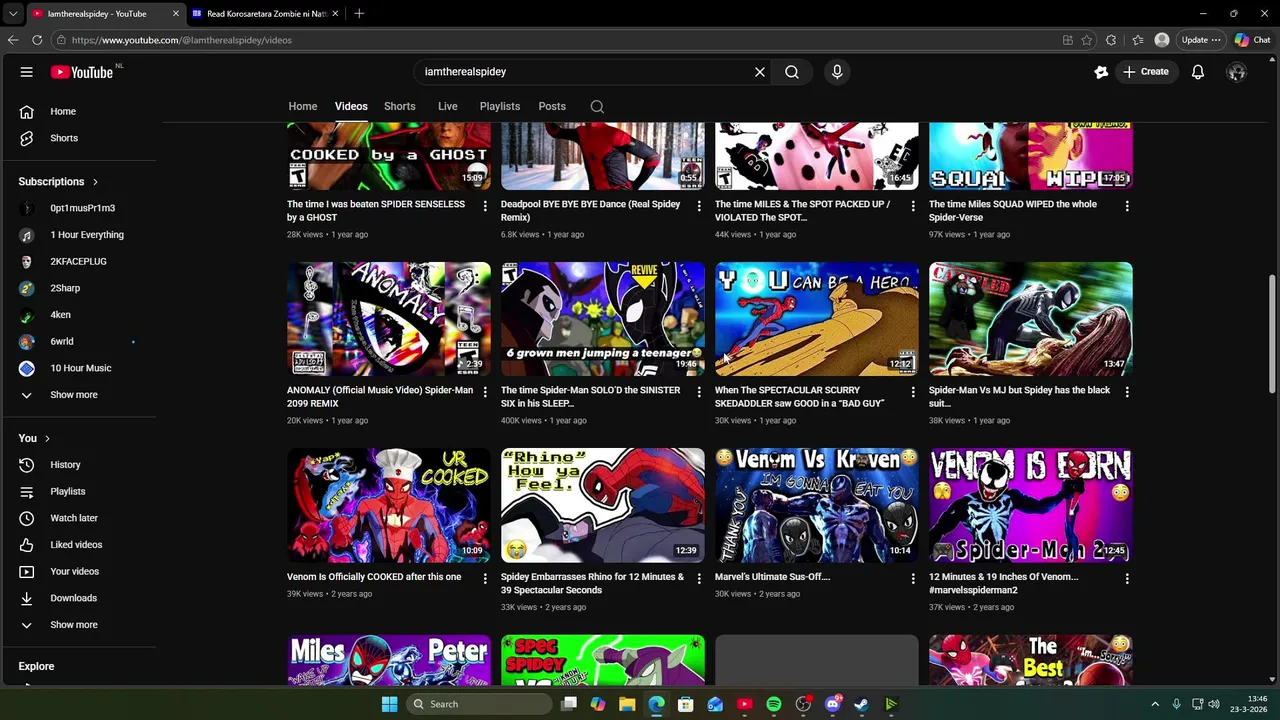Viewport: 1280px width, 720px height.
Task: Bookmark this page with the star icon
Action: [1087, 40]
